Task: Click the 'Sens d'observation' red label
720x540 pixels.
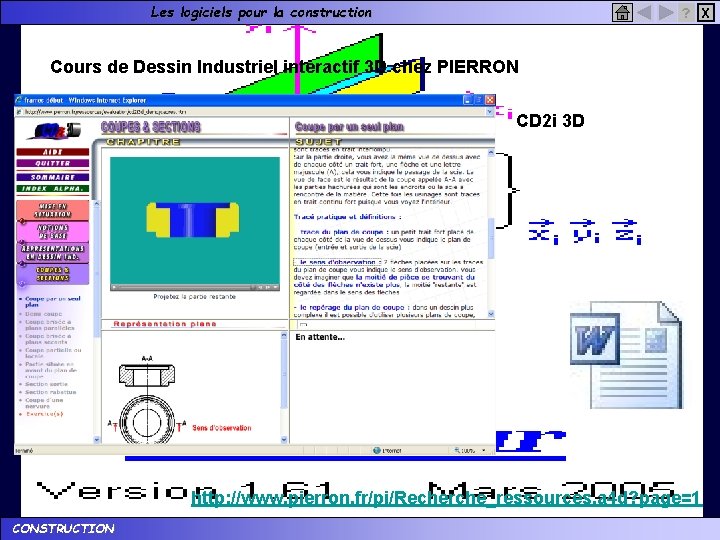Action: coord(222,428)
